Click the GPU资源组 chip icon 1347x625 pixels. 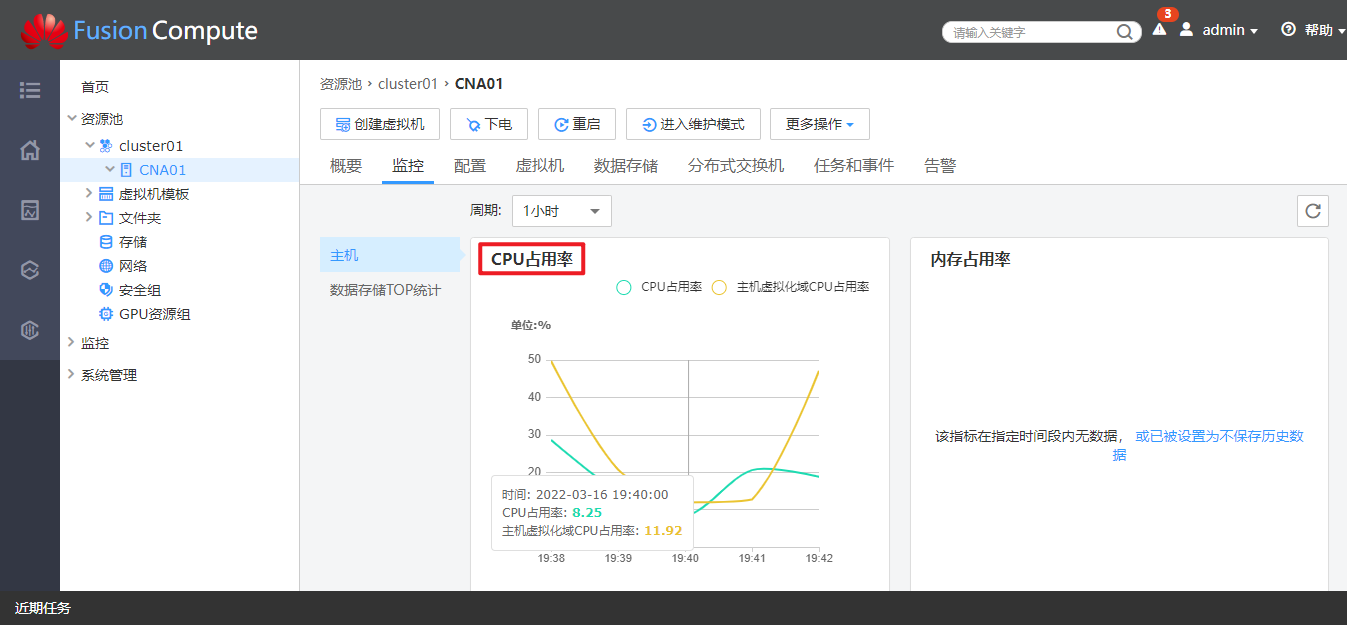click(x=106, y=314)
